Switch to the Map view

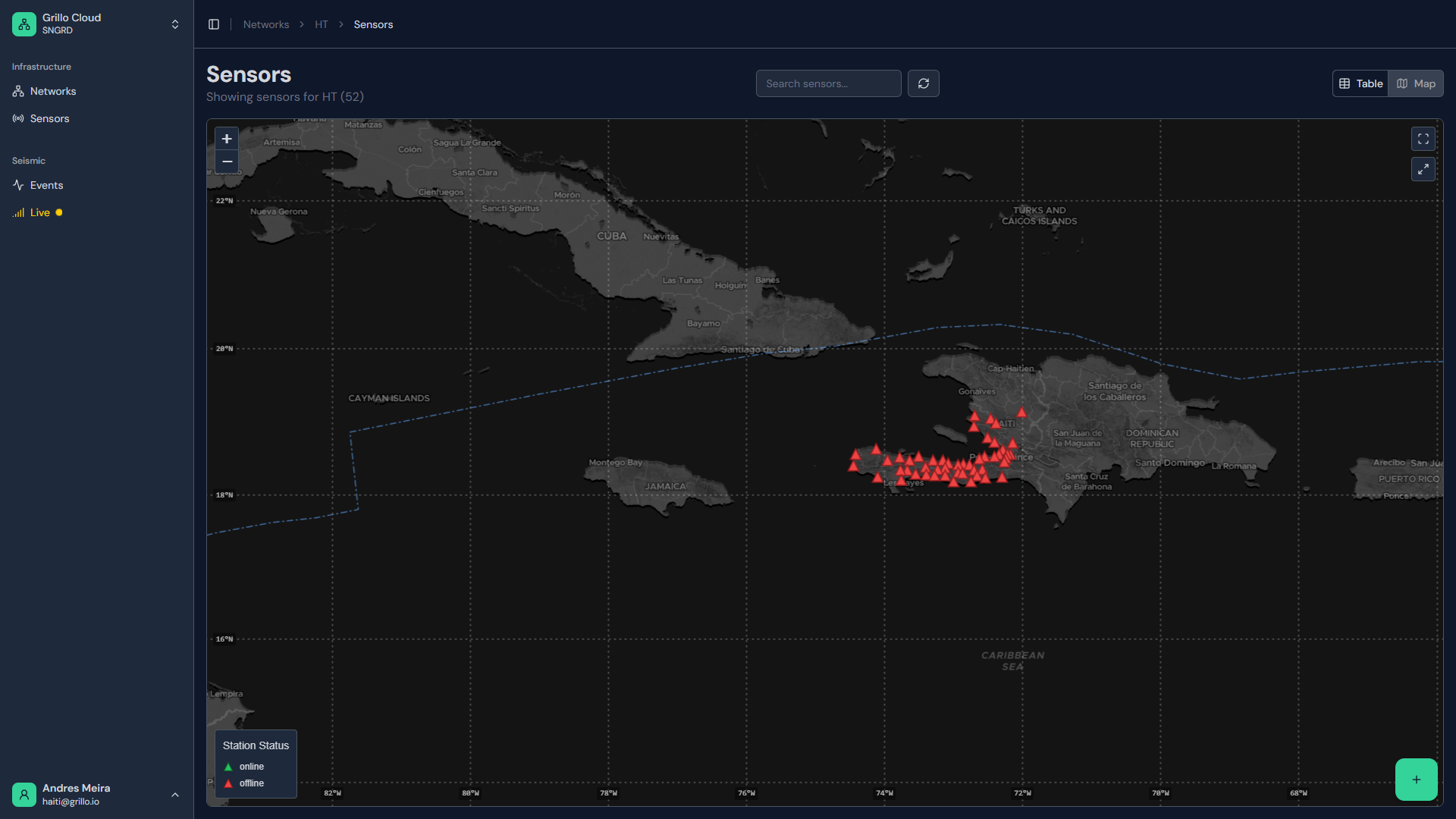pyautogui.click(x=1416, y=83)
